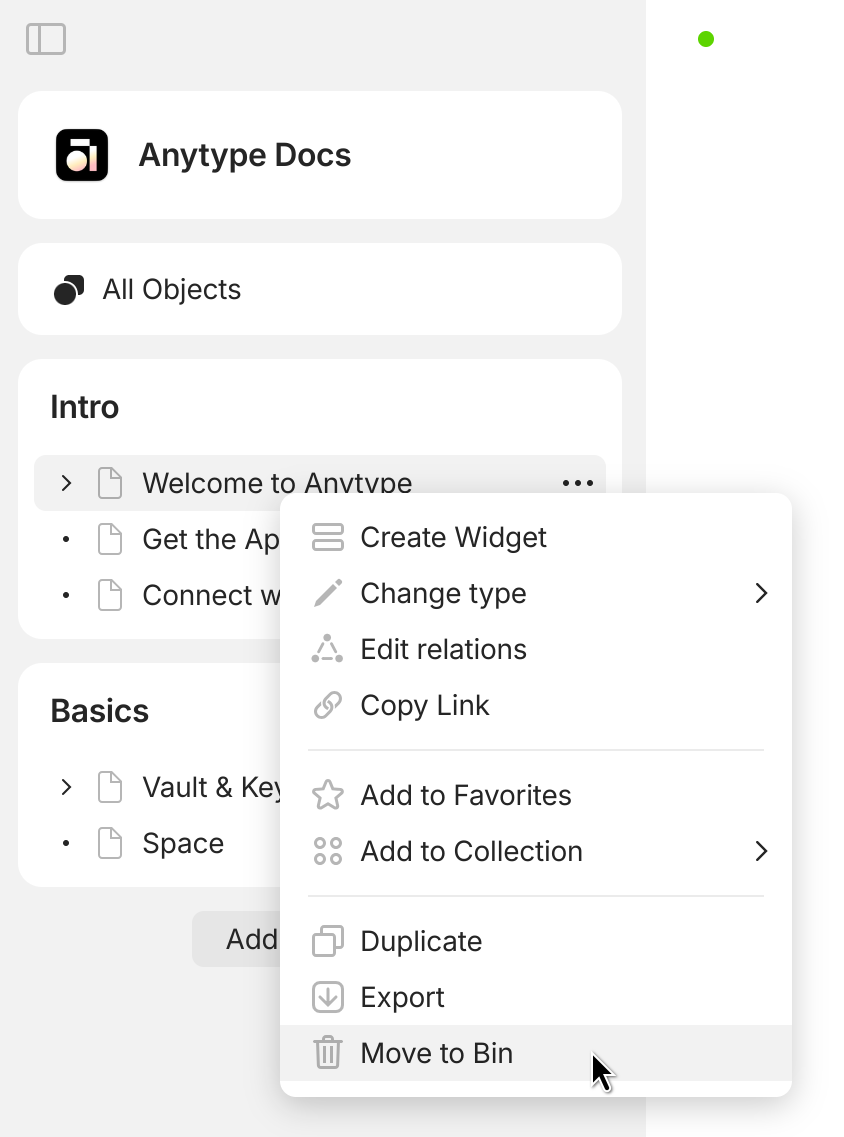Open All Objects widget
The height and width of the screenshot is (1137, 844).
pyautogui.click(x=320, y=289)
